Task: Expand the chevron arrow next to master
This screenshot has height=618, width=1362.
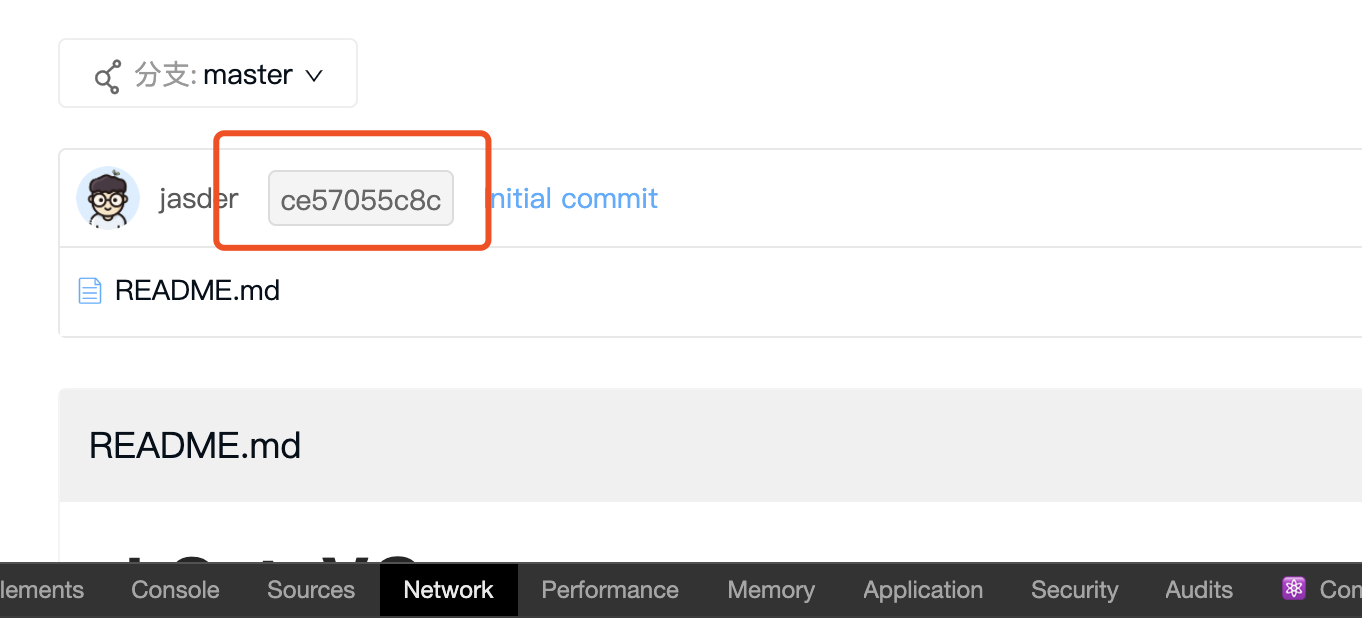Action: tap(314, 76)
